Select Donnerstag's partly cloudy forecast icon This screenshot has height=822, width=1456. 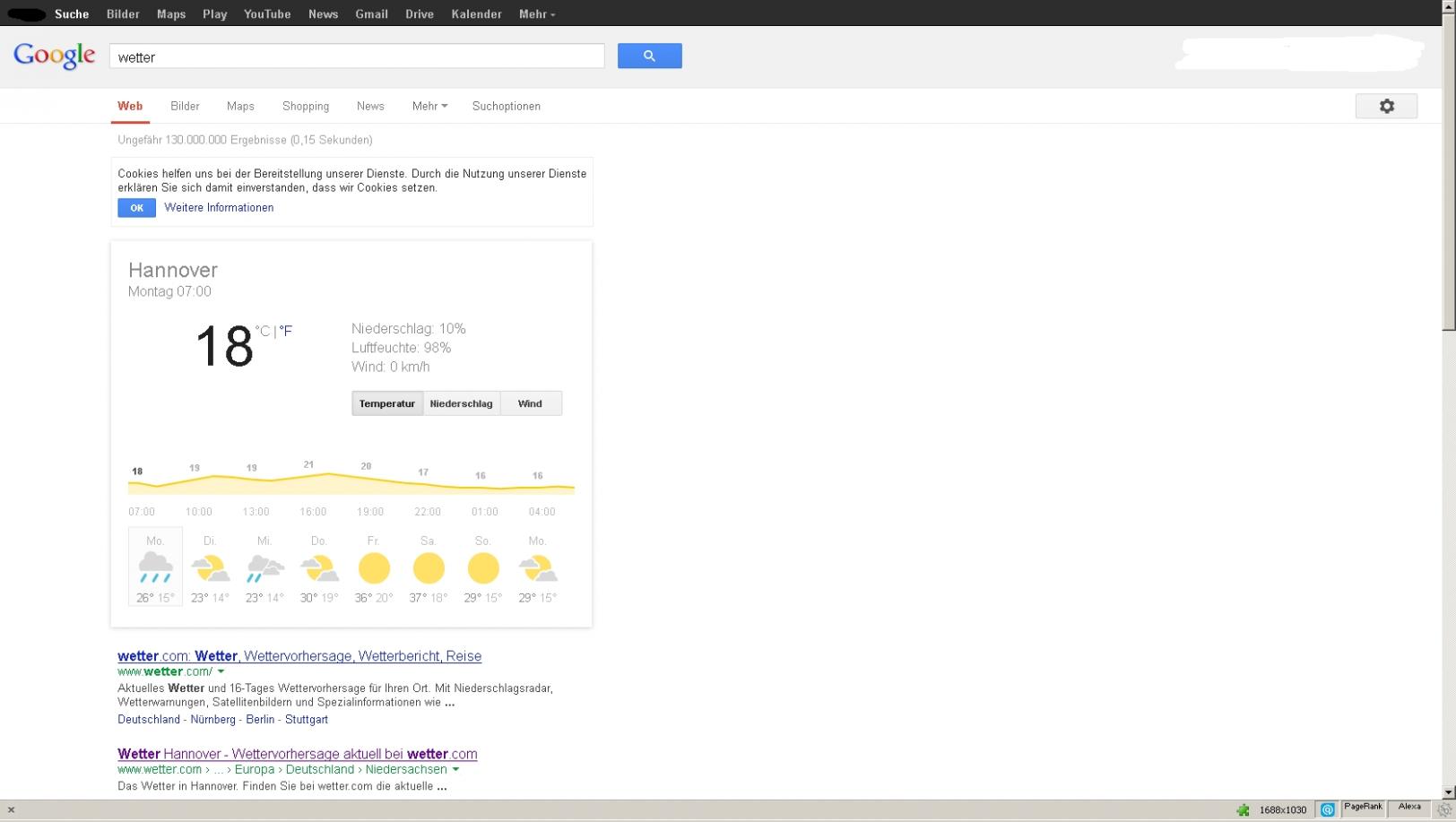point(319,567)
